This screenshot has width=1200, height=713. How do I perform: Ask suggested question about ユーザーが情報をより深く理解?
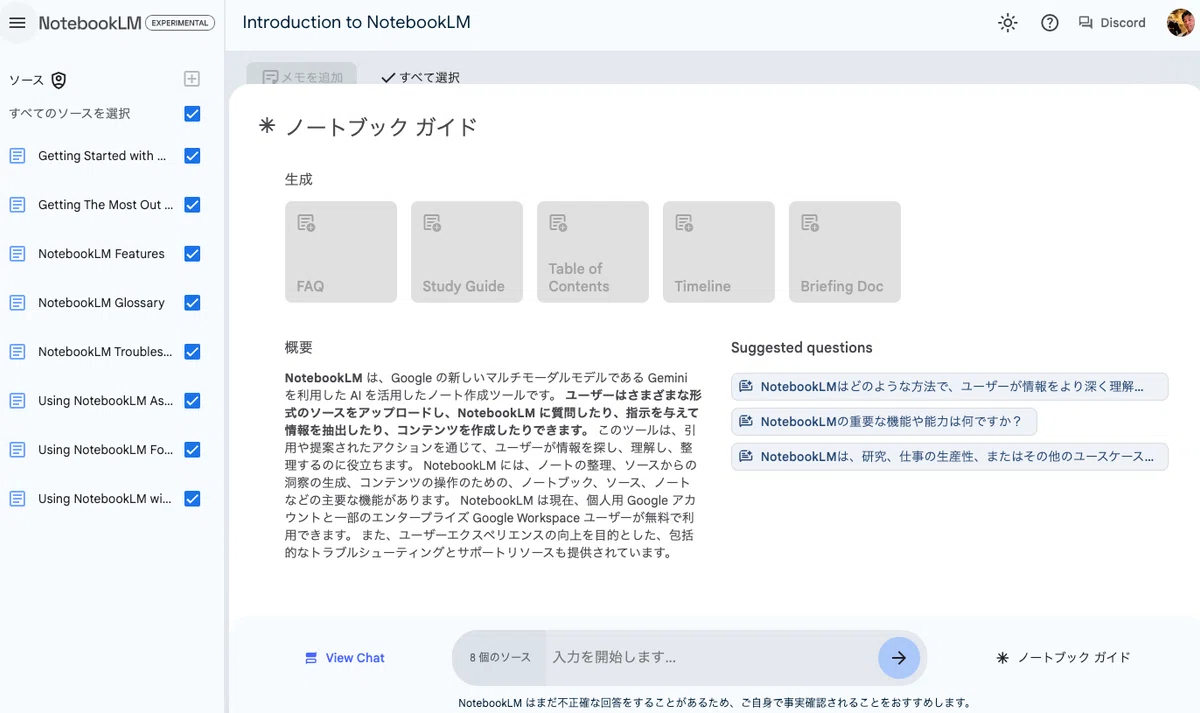click(950, 386)
